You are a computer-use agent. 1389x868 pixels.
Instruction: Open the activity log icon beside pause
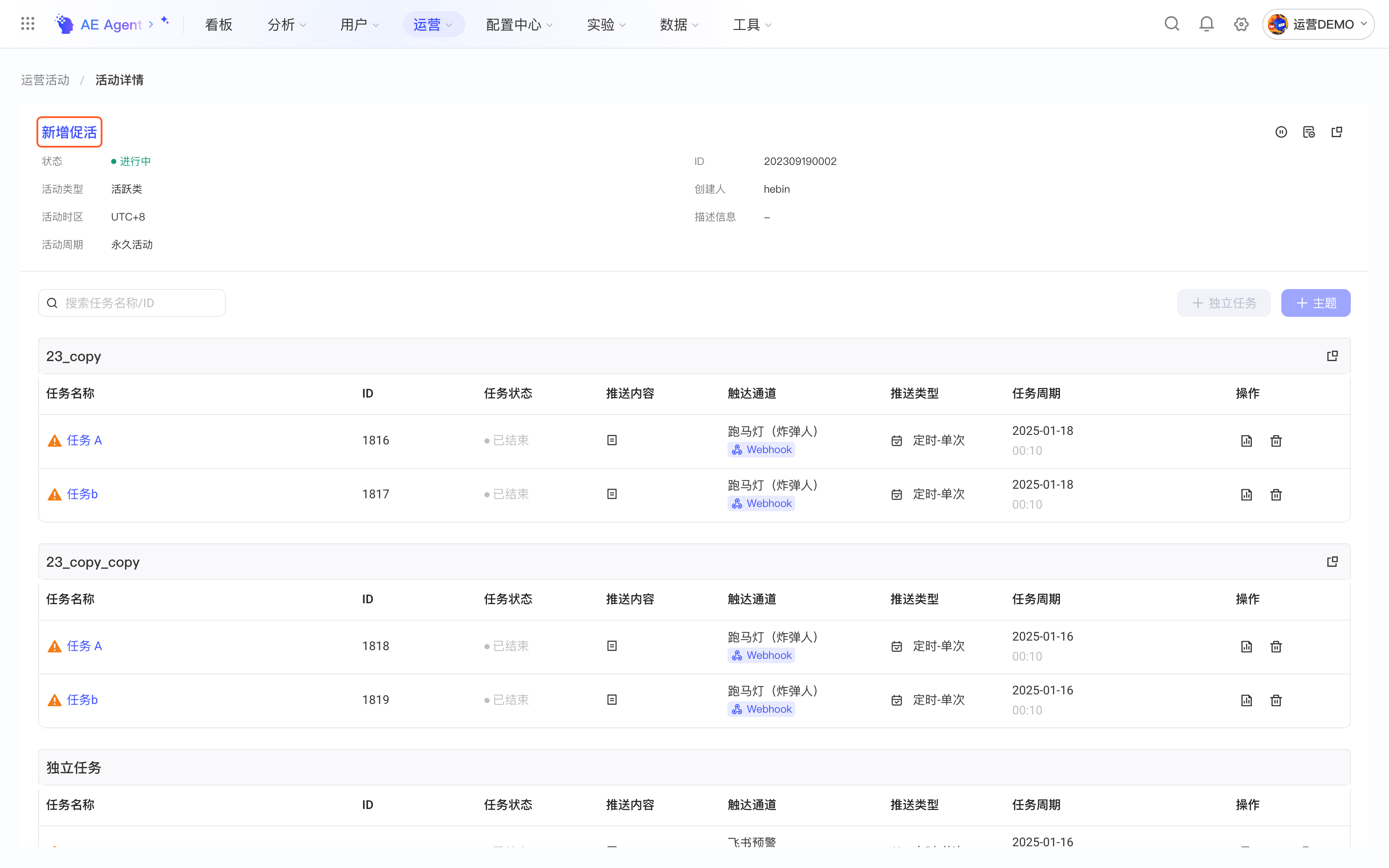pos(1309,132)
